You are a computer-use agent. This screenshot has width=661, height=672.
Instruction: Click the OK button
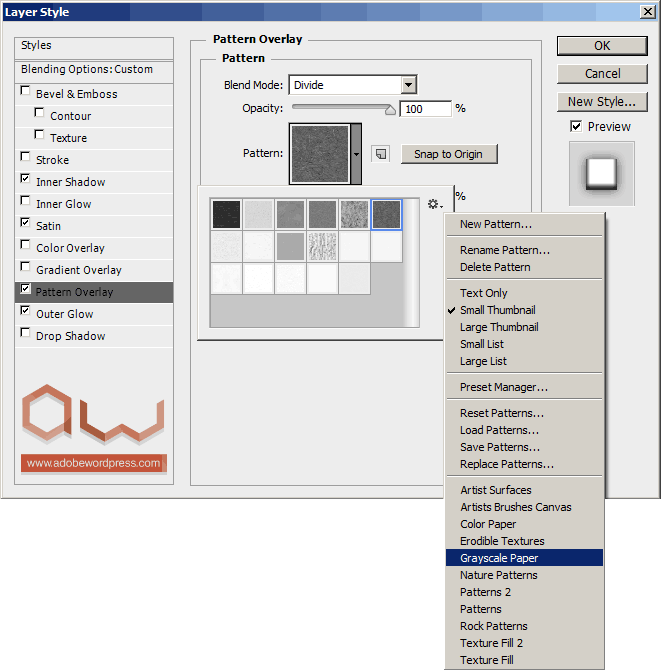click(x=602, y=46)
